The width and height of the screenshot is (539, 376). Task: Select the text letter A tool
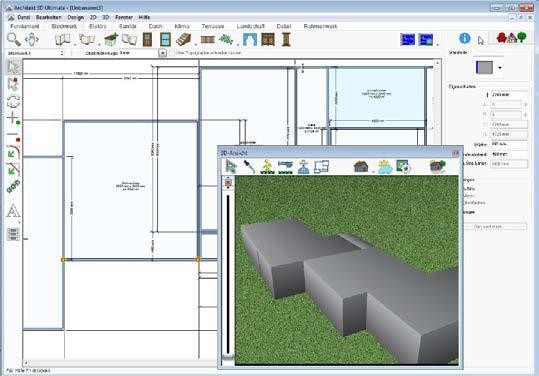coord(13,211)
